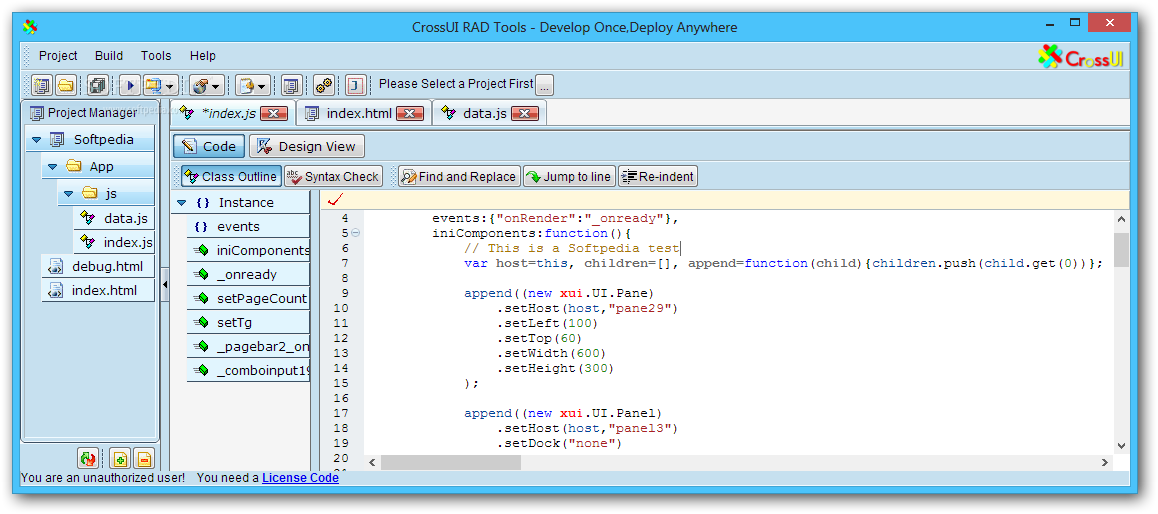Close the index.html editor tab

(x=410, y=114)
